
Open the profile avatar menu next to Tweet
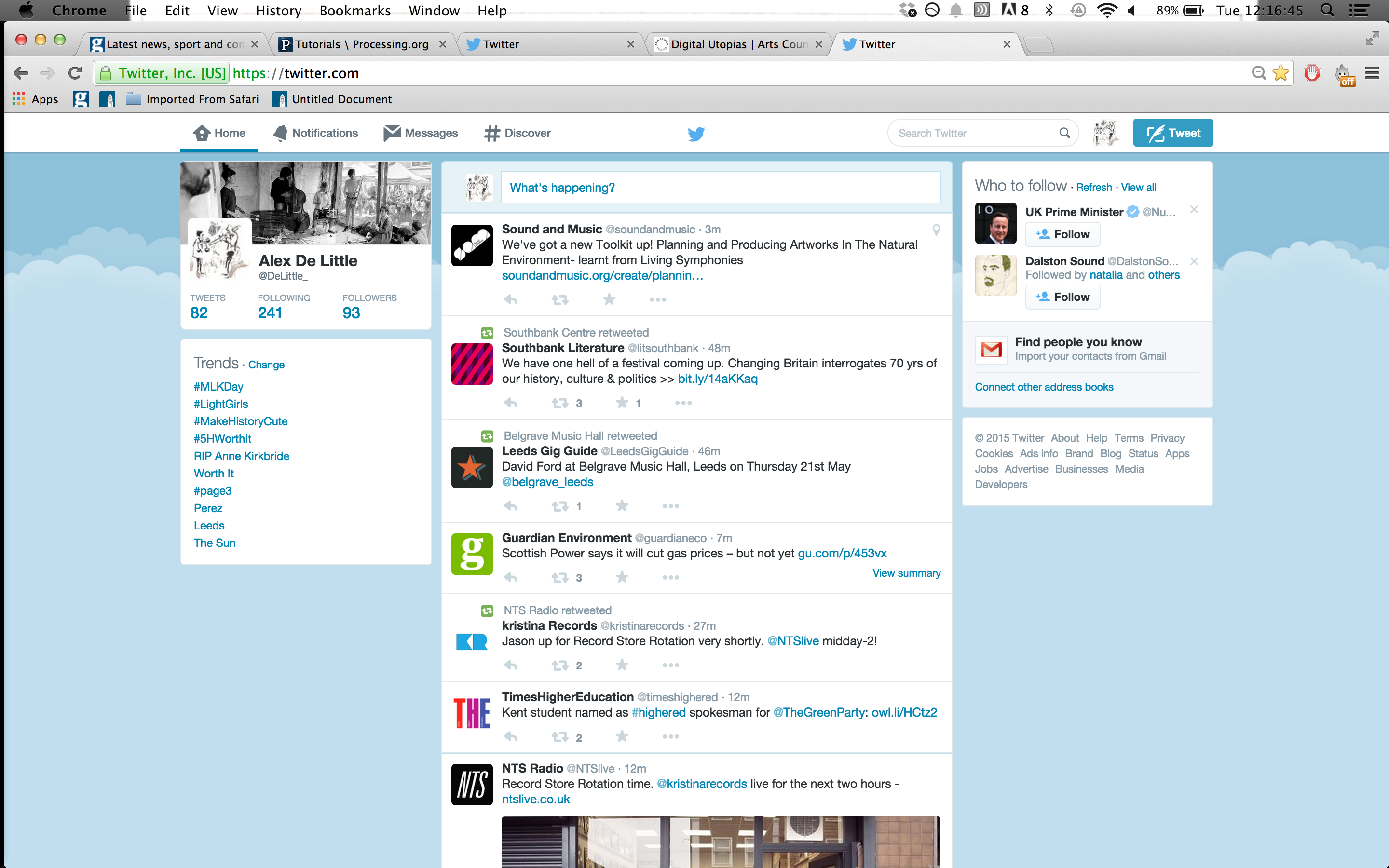(x=1105, y=133)
